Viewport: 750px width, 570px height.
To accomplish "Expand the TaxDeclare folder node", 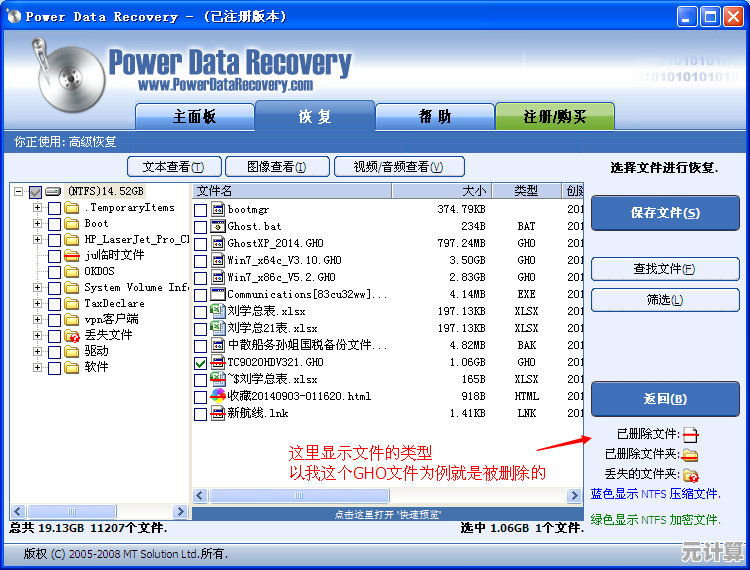I will click(38, 304).
